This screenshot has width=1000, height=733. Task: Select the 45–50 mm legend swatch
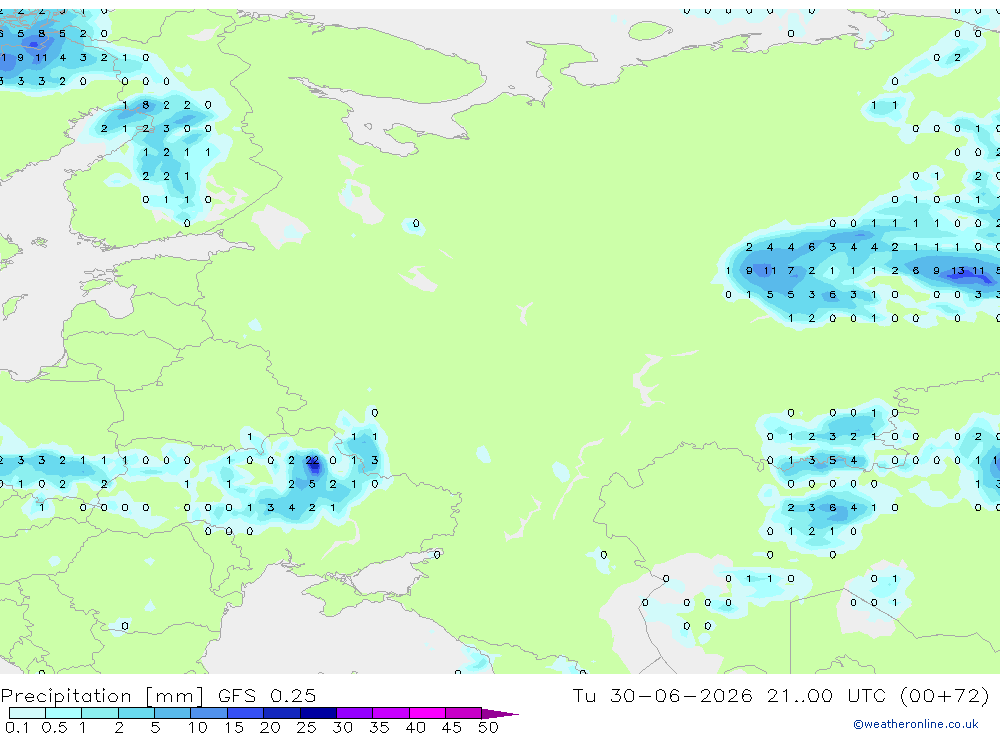click(x=464, y=713)
